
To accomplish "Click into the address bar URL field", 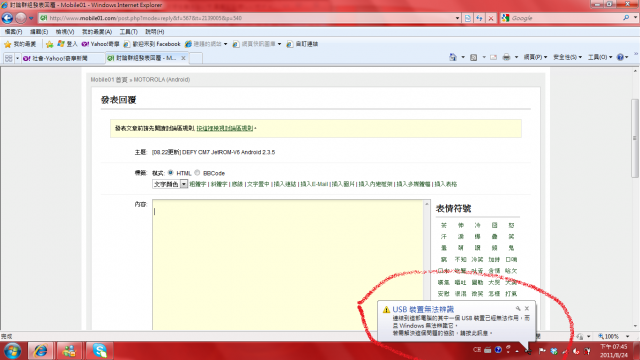I will [x=247, y=18].
